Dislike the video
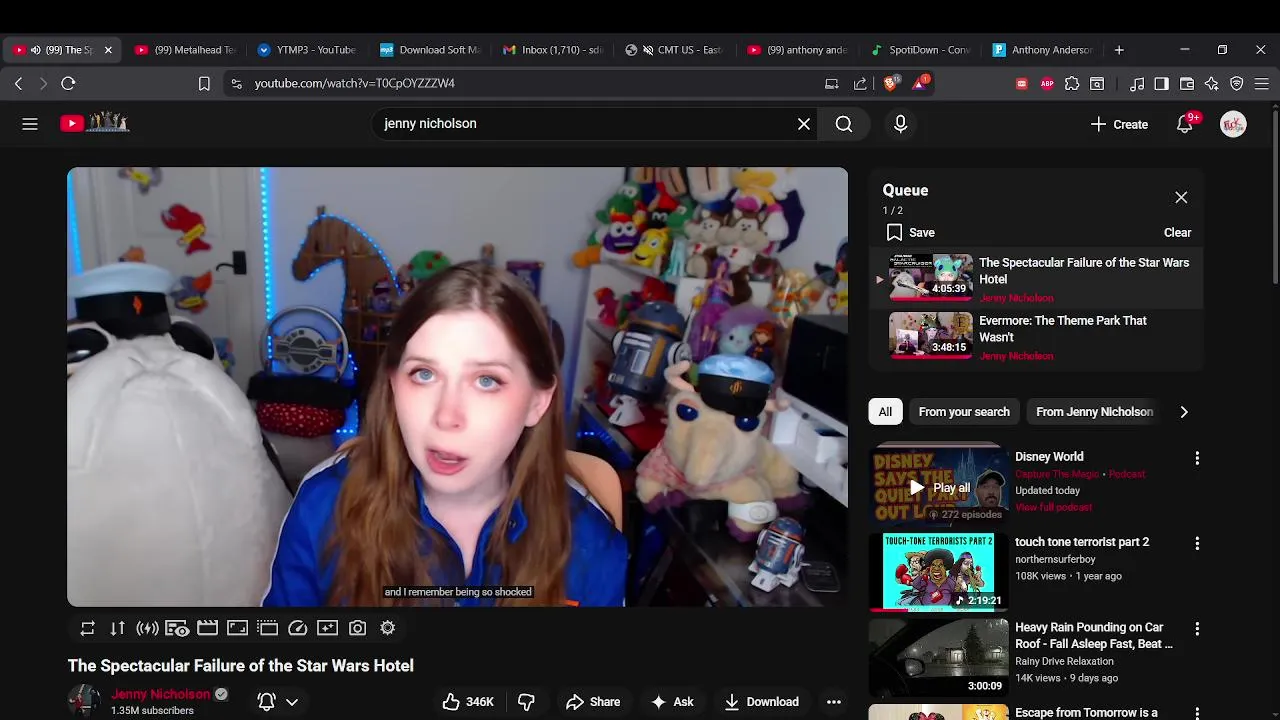Screen dimensions: 1280x720 pyautogui.click(x=526, y=702)
